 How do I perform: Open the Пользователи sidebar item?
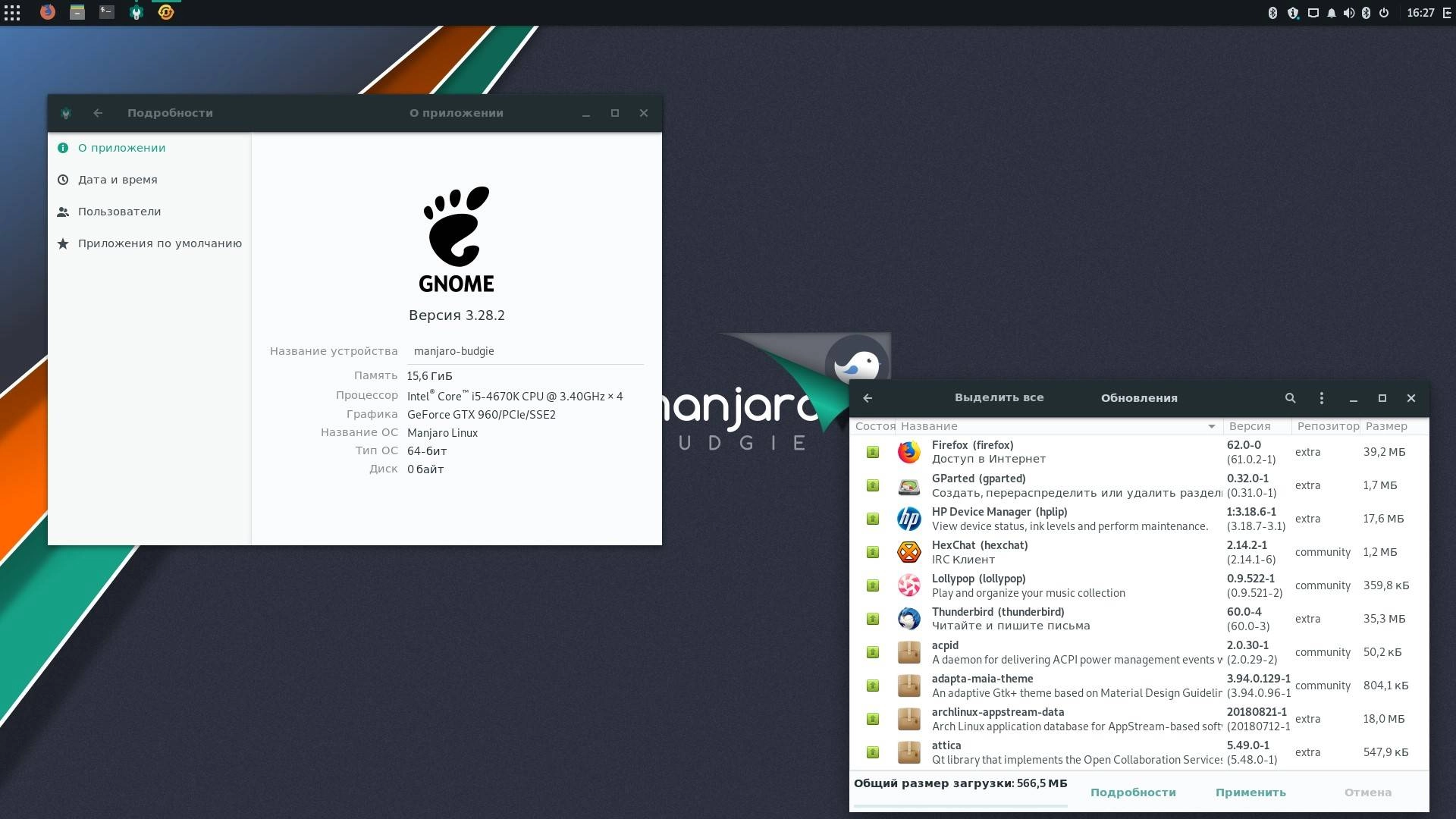pos(149,212)
